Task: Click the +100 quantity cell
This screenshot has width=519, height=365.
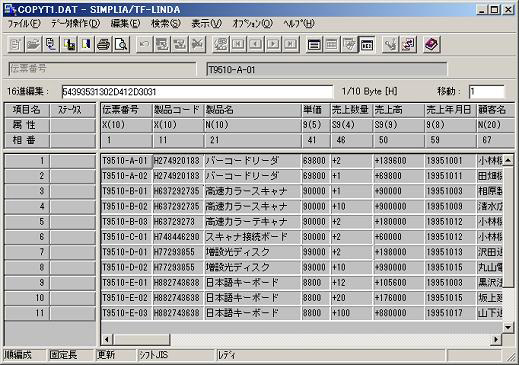Action: [352, 313]
